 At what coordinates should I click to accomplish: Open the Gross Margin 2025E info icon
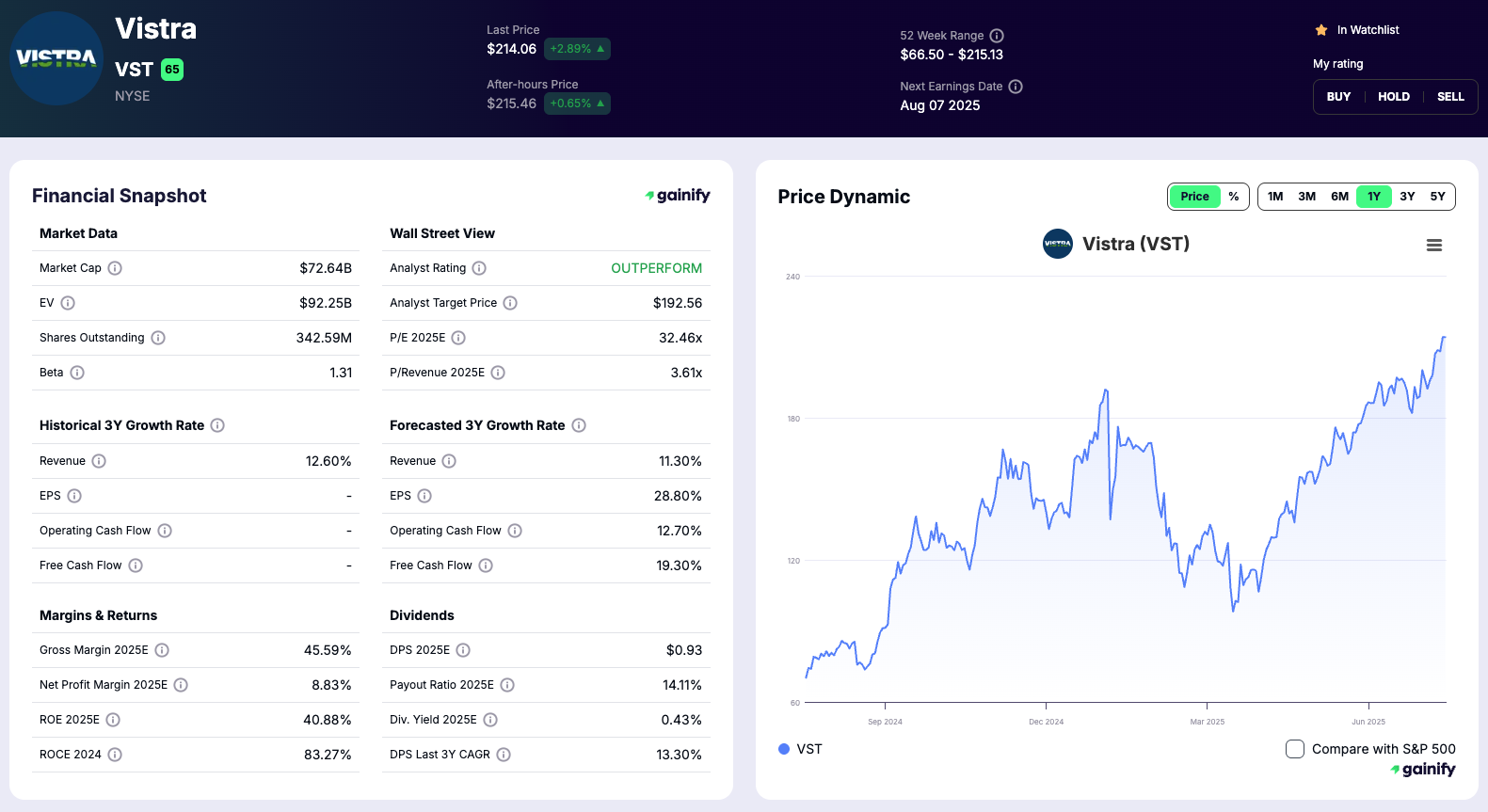tap(162, 650)
